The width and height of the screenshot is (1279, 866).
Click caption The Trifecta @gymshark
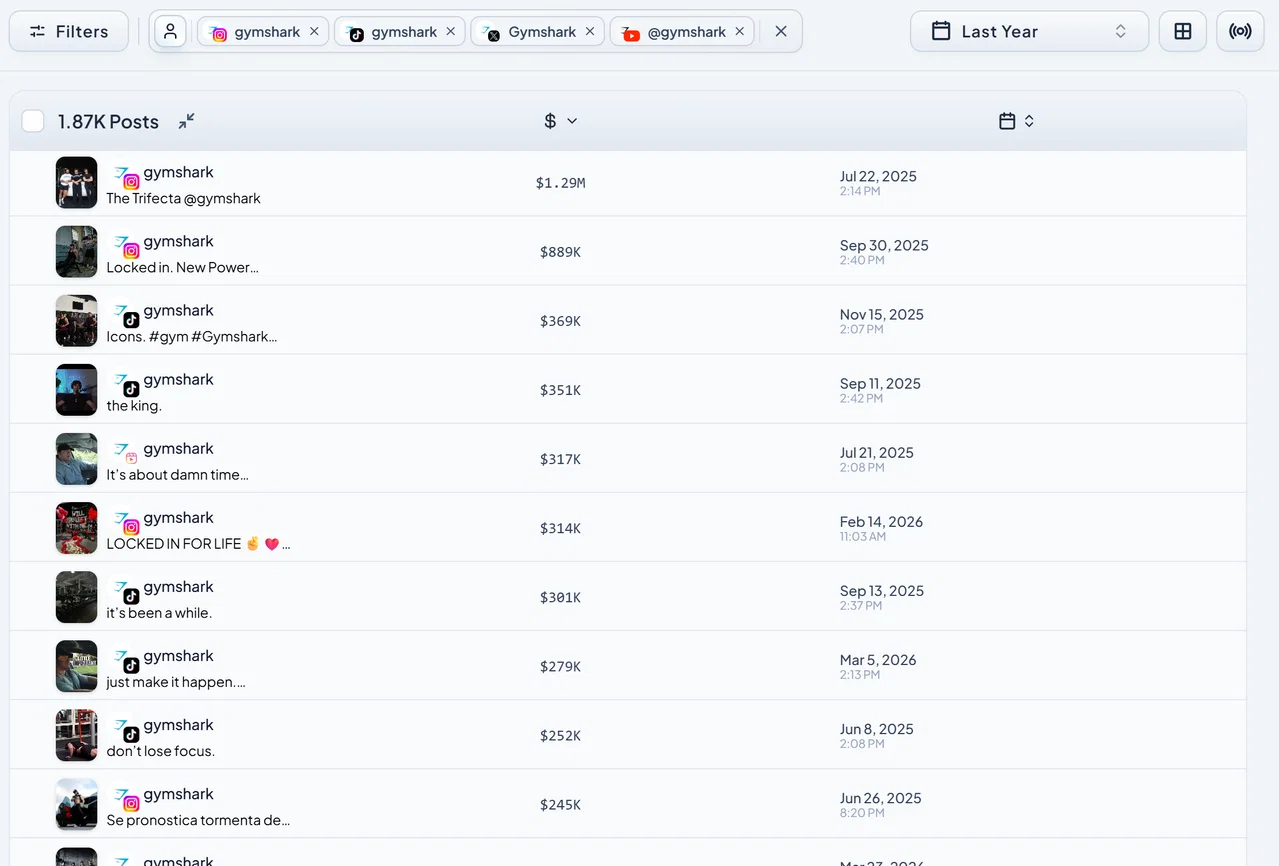[x=184, y=198]
